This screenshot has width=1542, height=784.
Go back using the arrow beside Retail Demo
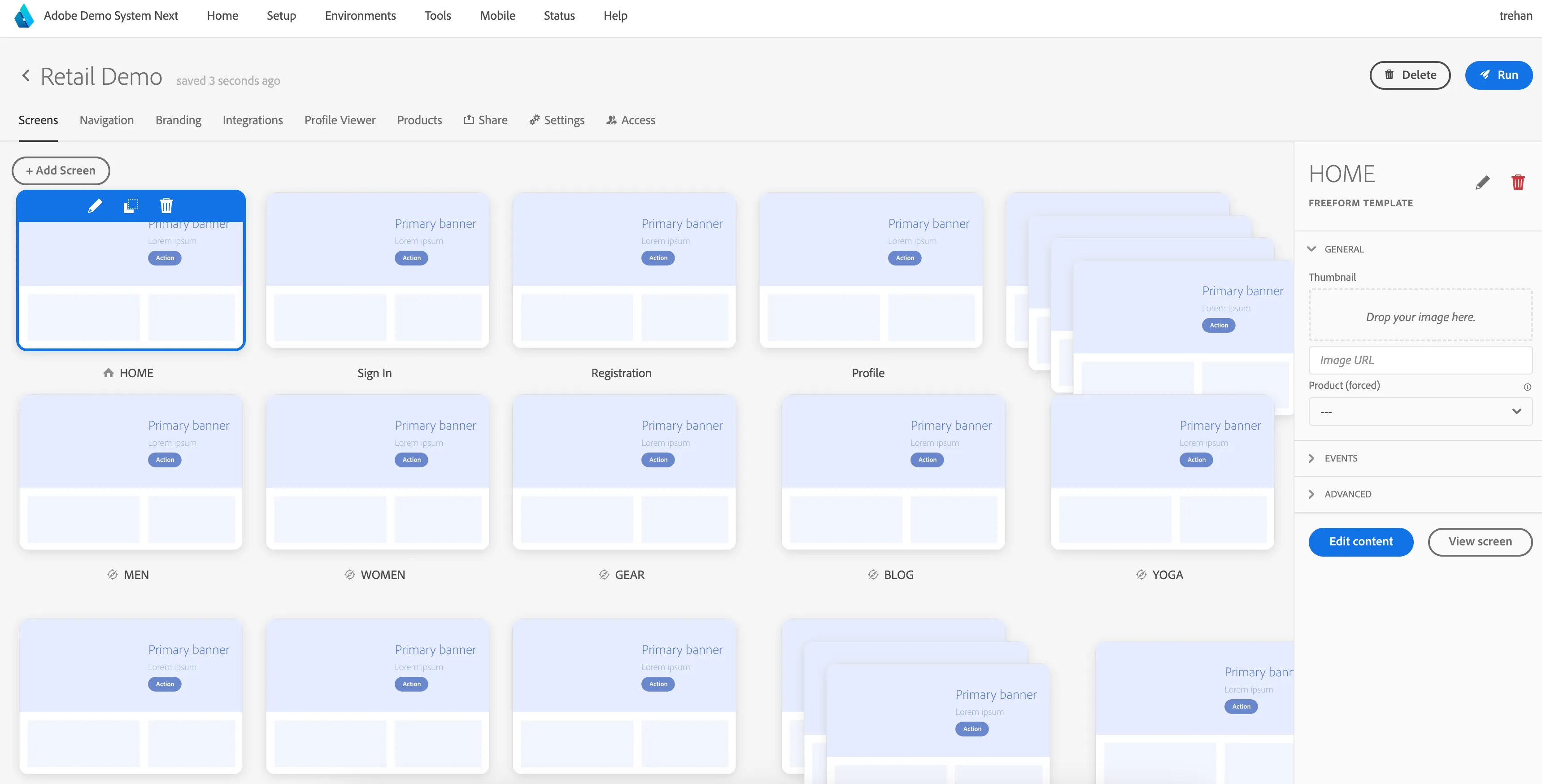click(26, 75)
